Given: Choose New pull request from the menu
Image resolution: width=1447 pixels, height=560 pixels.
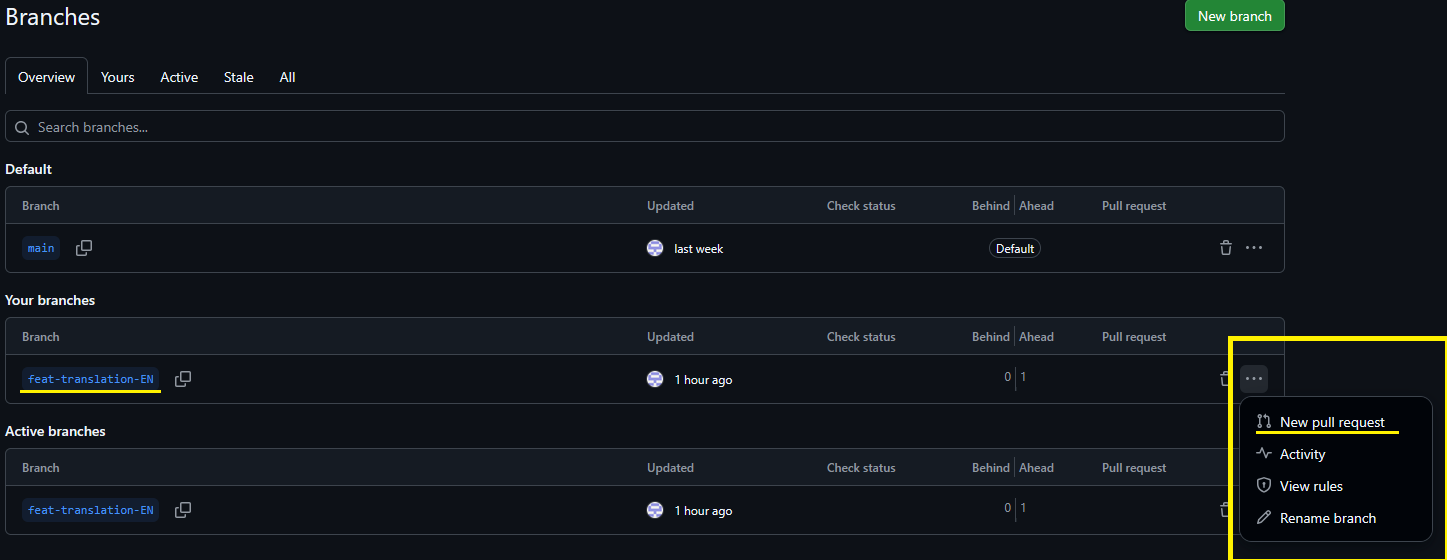Looking at the screenshot, I should click(1332, 422).
